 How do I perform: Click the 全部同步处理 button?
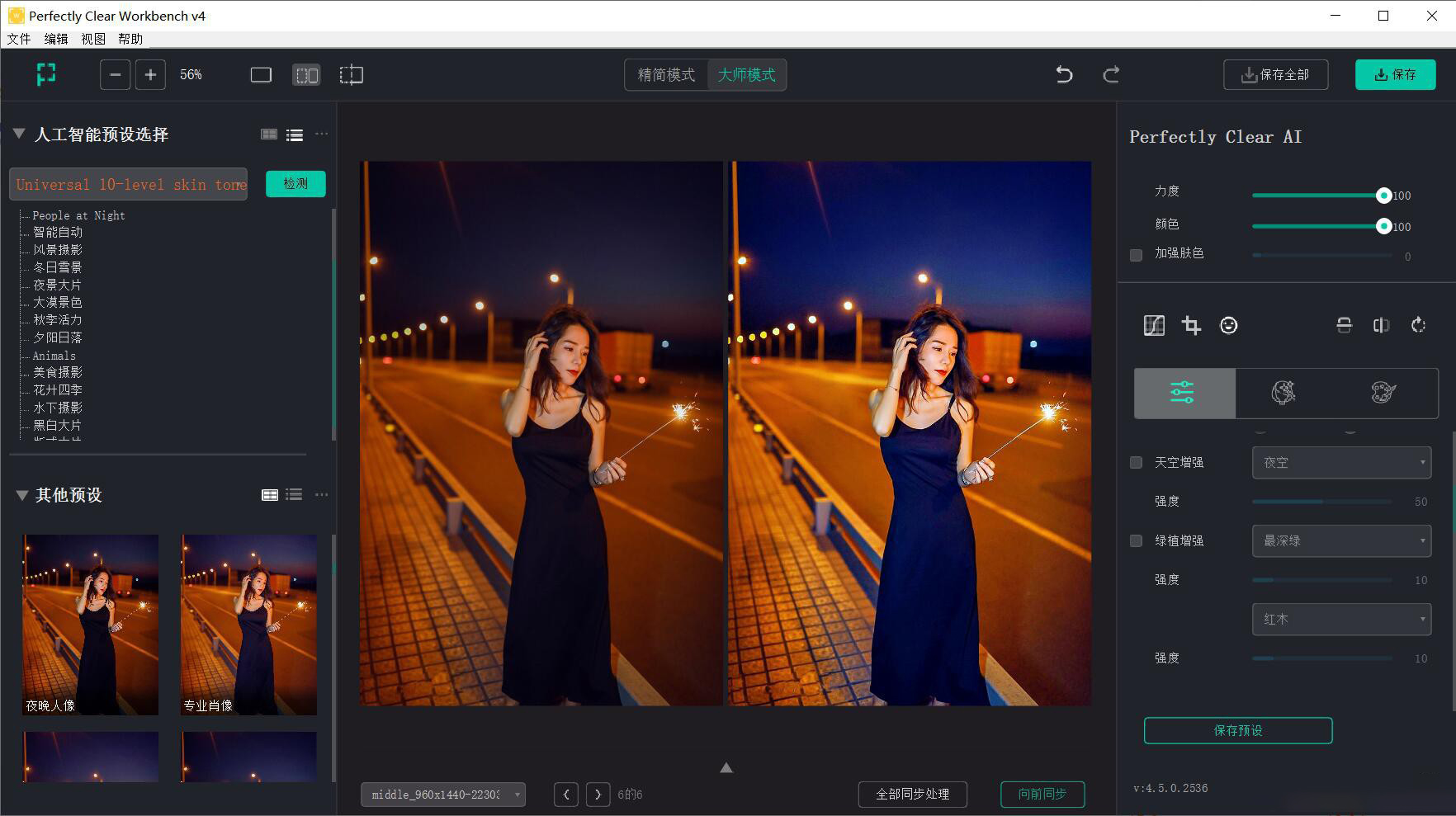coord(912,795)
